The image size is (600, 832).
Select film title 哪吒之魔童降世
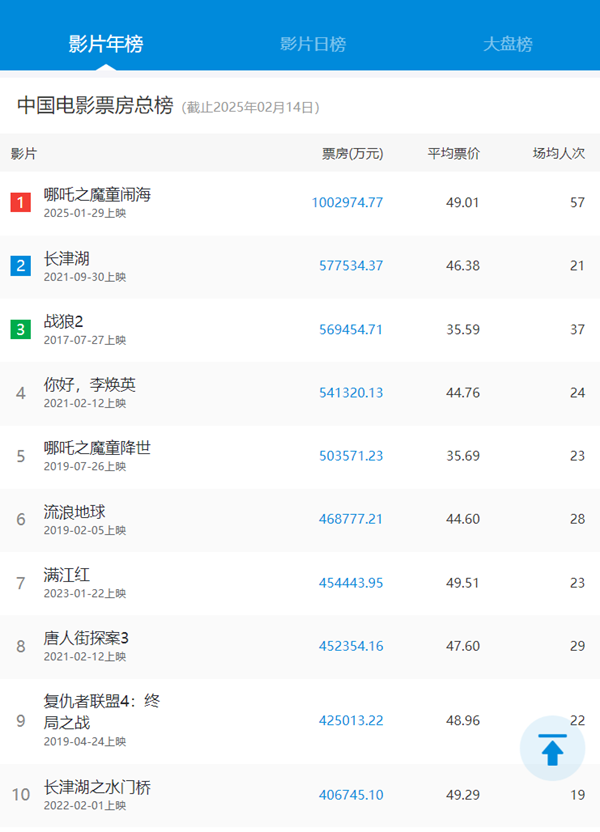(97, 448)
